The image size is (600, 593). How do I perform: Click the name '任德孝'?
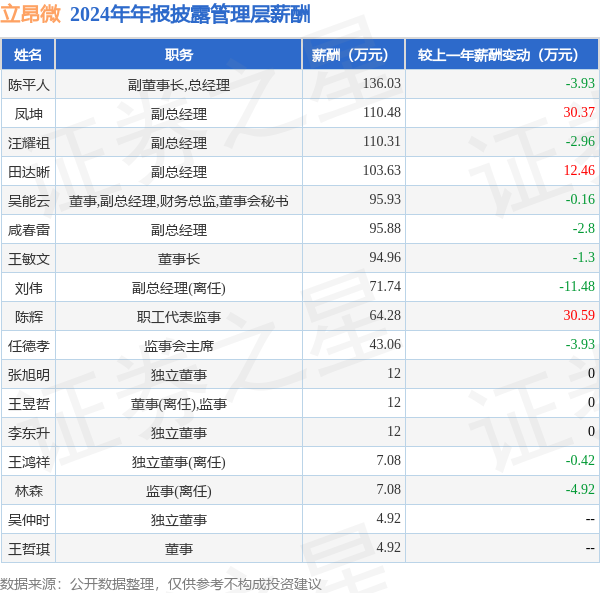click(x=29, y=346)
